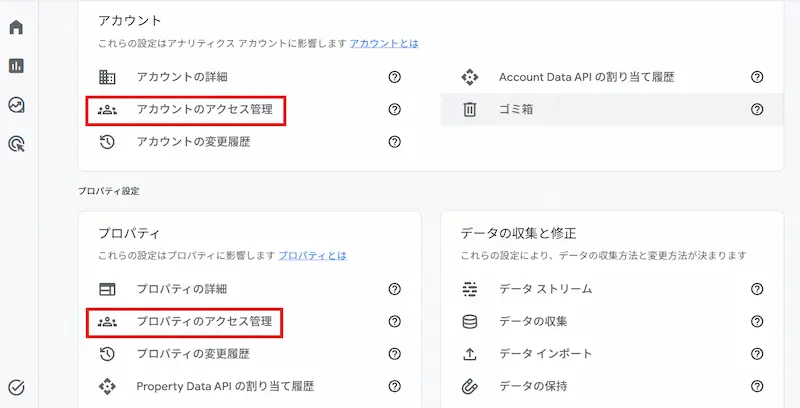Viewport: 800px width, 408px height.
Task: Open the ゴミ箱 item
Action: point(516,109)
